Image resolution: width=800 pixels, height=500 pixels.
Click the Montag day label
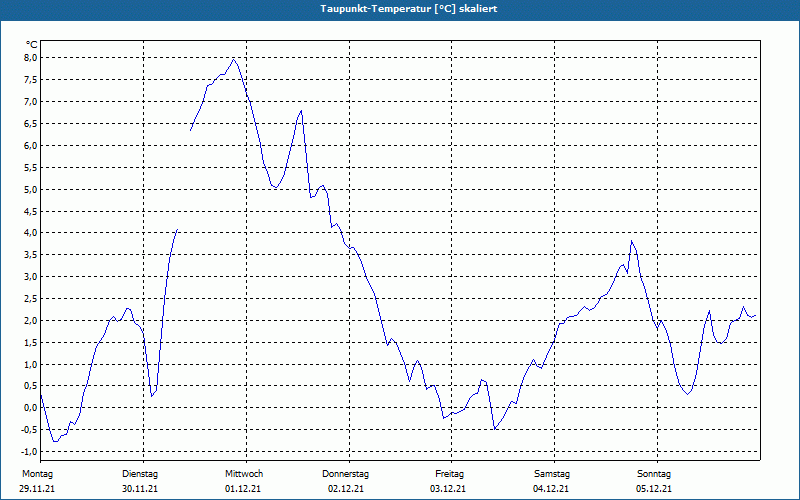click(x=37, y=474)
